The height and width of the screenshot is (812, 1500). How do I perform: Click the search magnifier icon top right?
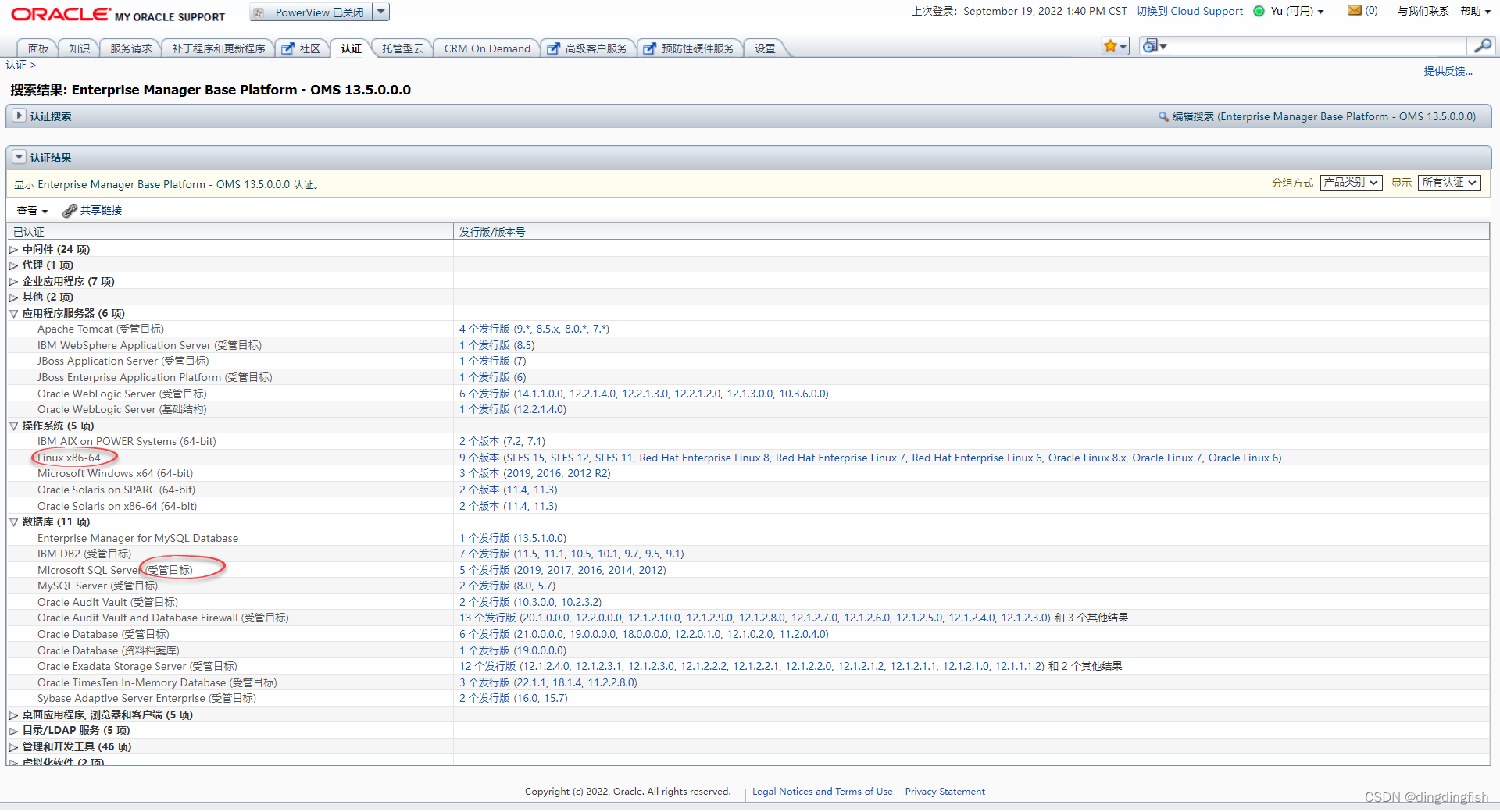coord(1482,45)
